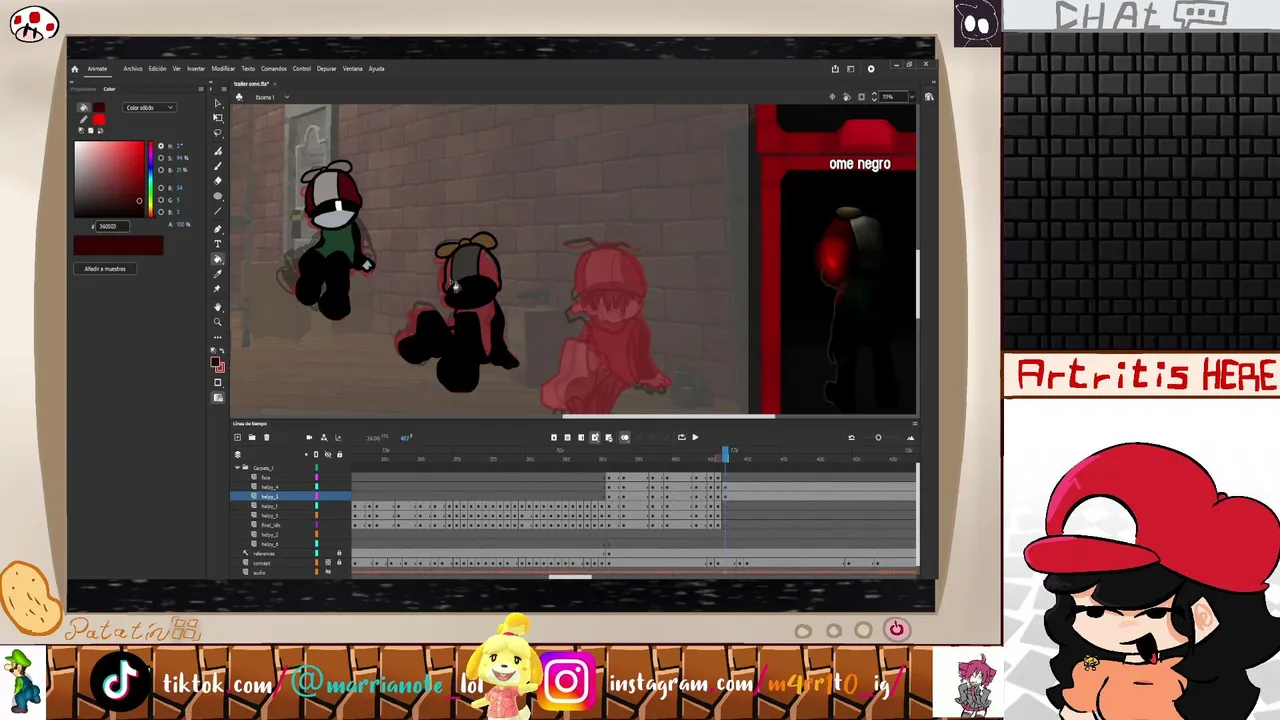Expand the more tools ellipsis
This screenshot has width=1280, height=720.
coord(218,338)
